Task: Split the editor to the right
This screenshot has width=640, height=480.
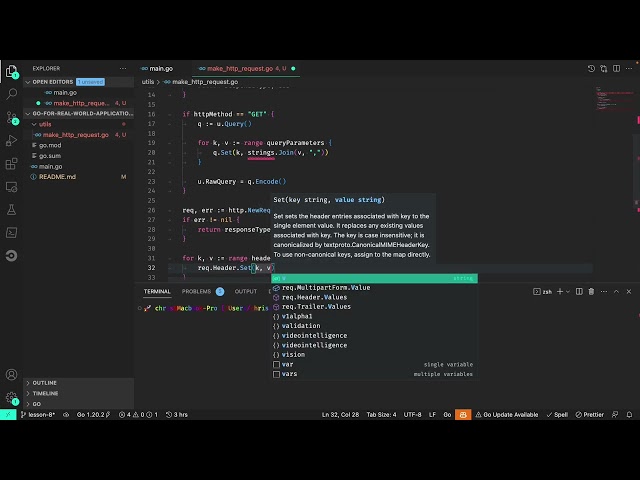Action: click(x=616, y=69)
